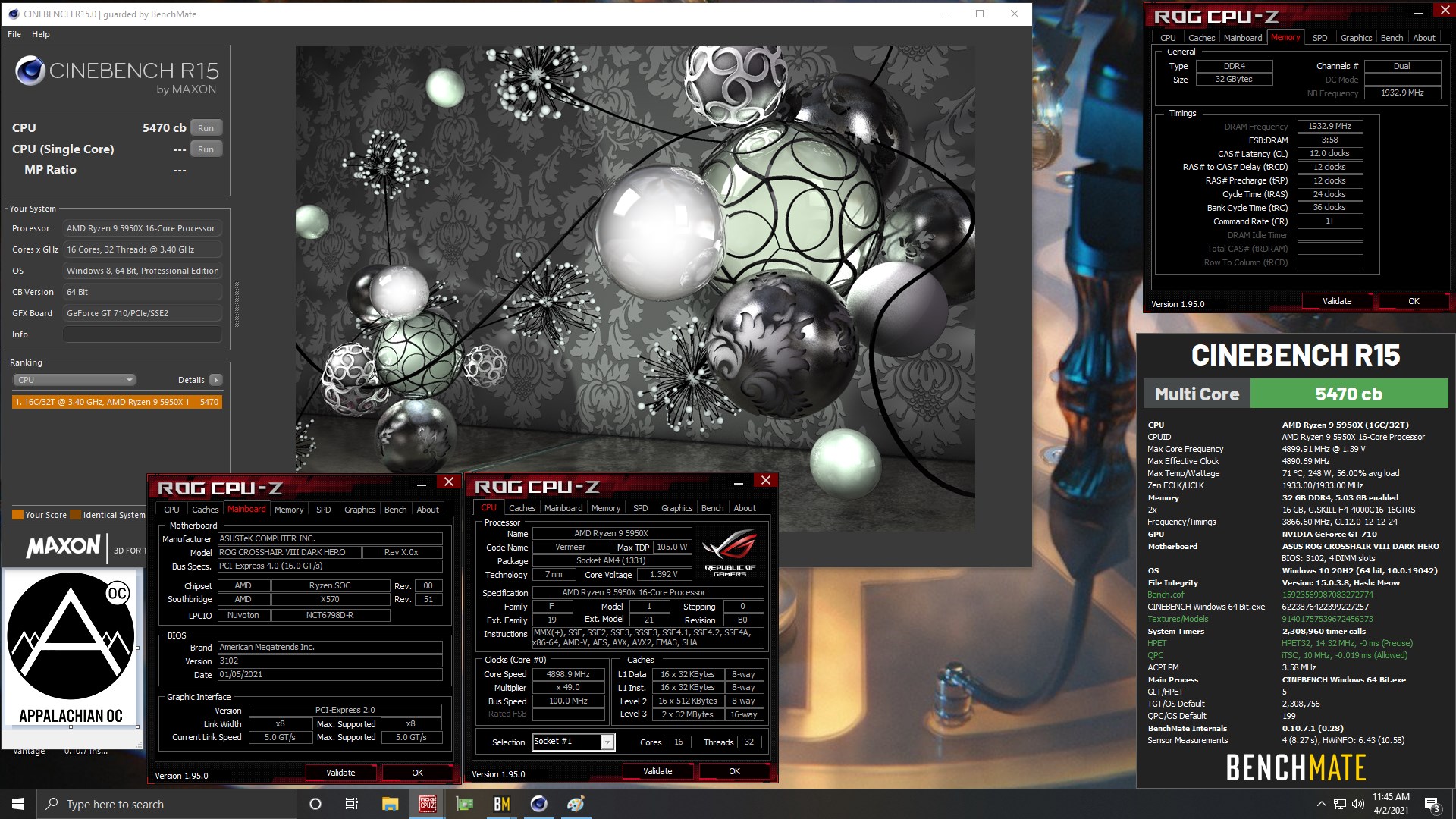Click the Identical System legend swatch
Screen dimensions: 1456x819
[x=76, y=515]
